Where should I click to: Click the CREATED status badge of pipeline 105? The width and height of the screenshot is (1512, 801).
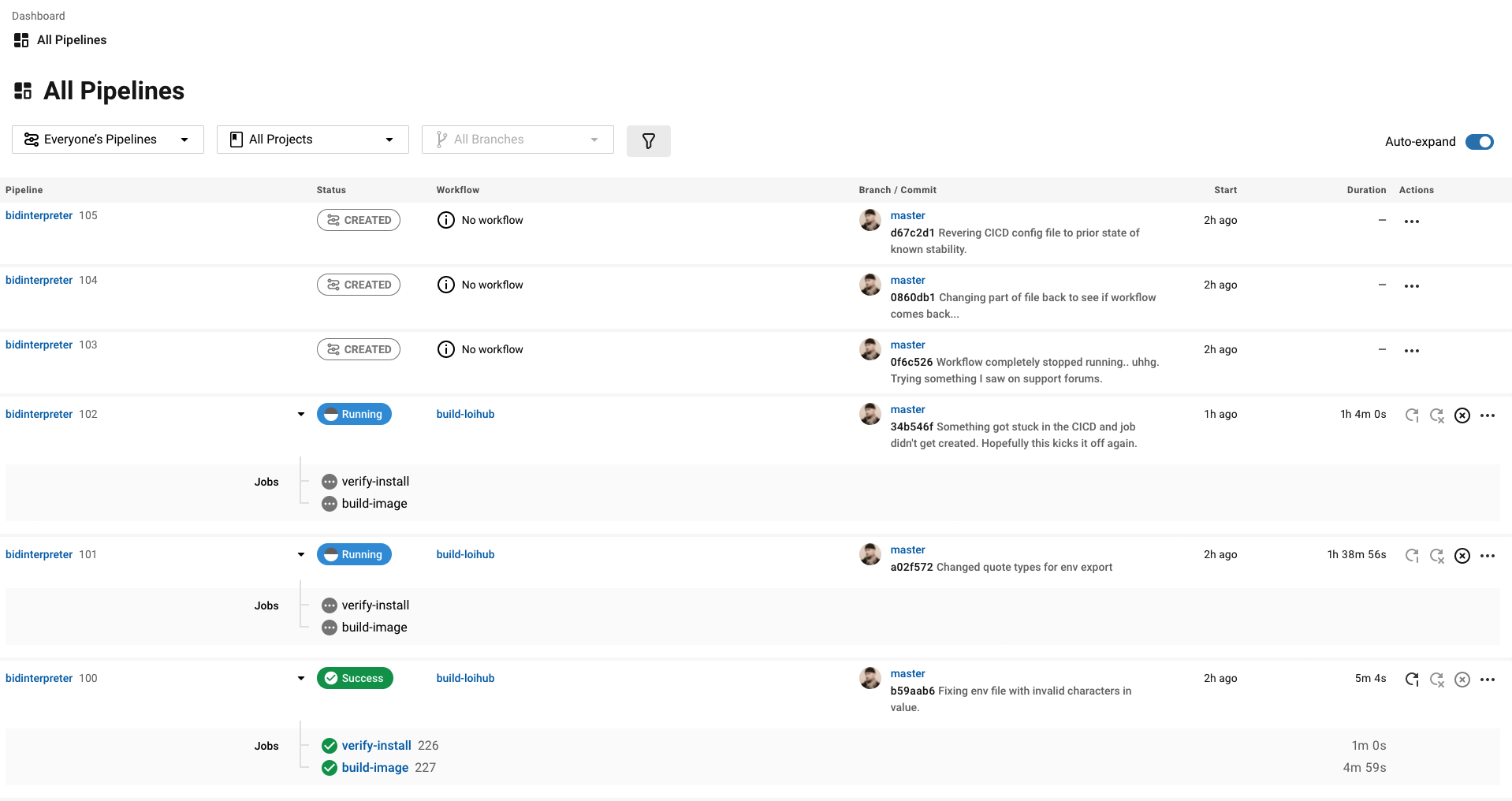tap(359, 220)
